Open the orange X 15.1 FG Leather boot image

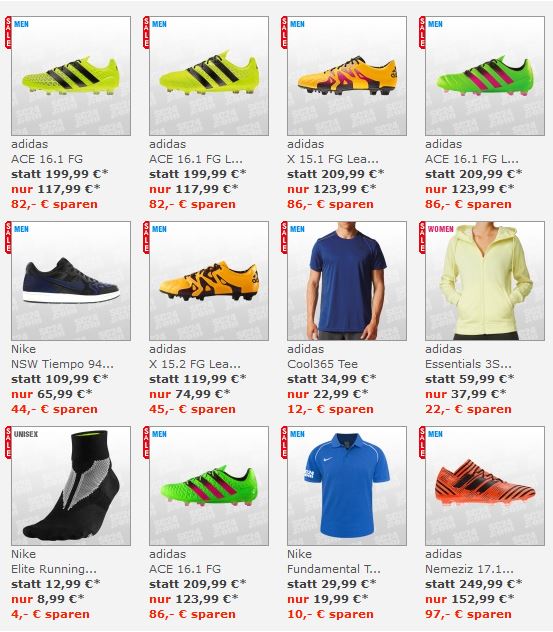(x=347, y=76)
